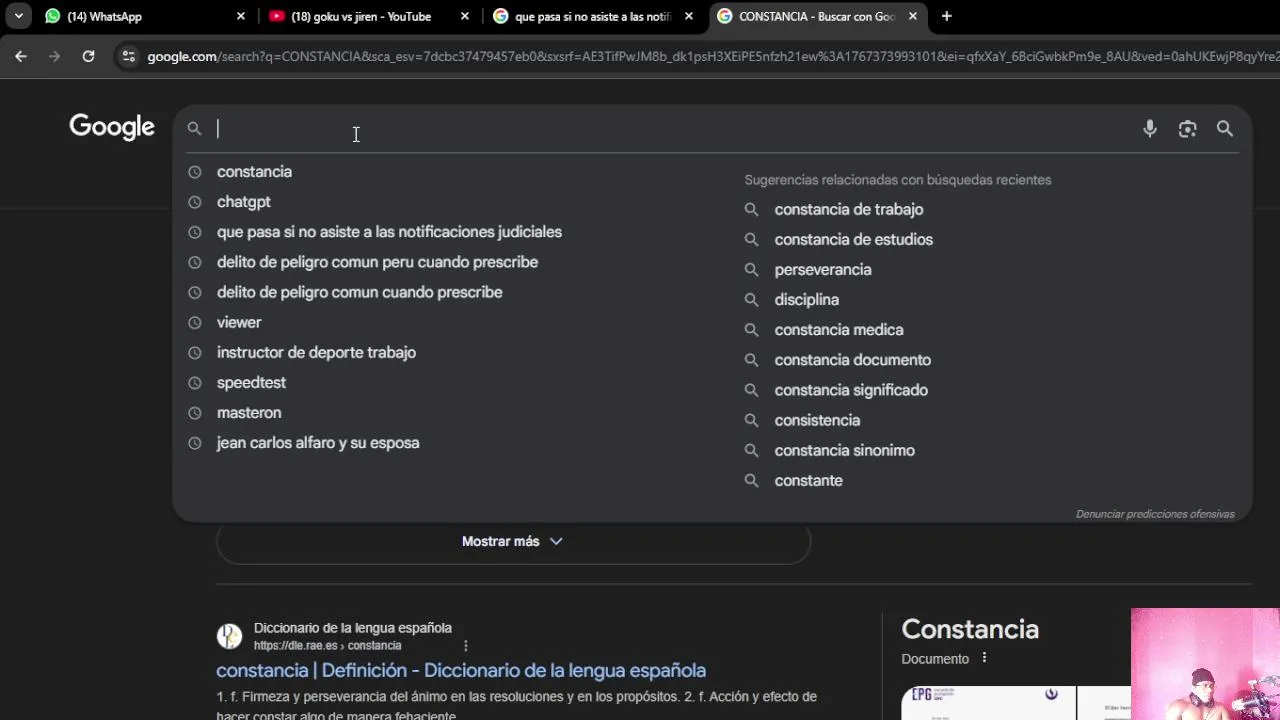The height and width of the screenshot is (720, 1280).
Task: Click the voice search microphone icon
Action: tap(1150, 128)
